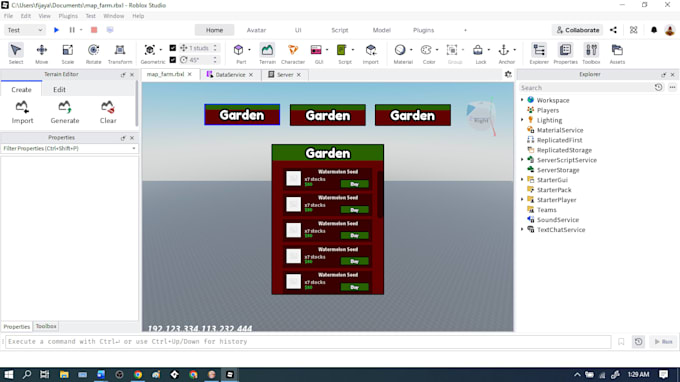
Task: Click the Clear terrain icon
Action: pyautogui.click(x=108, y=112)
